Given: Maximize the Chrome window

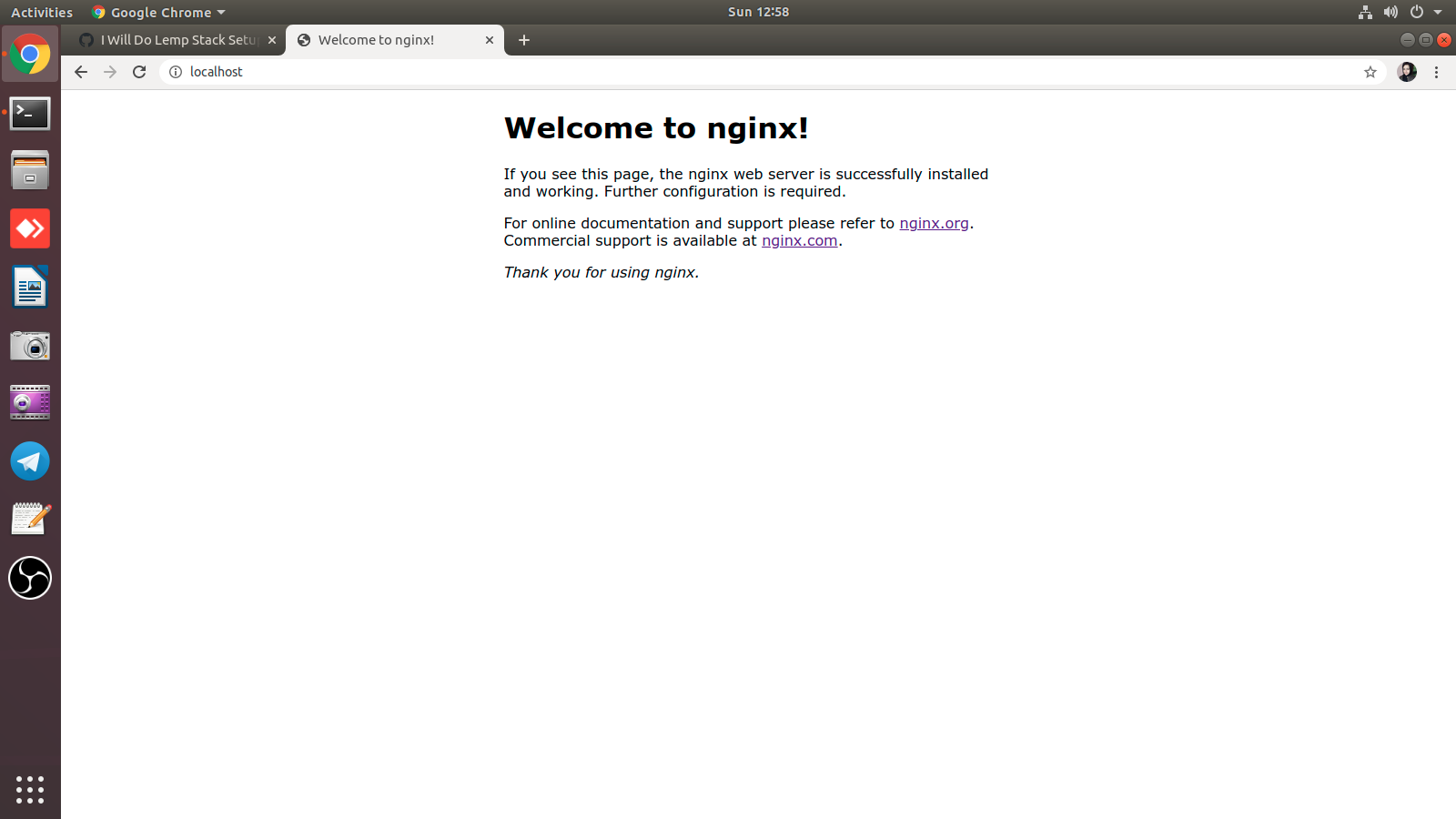Looking at the screenshot, I should 1426,40.
